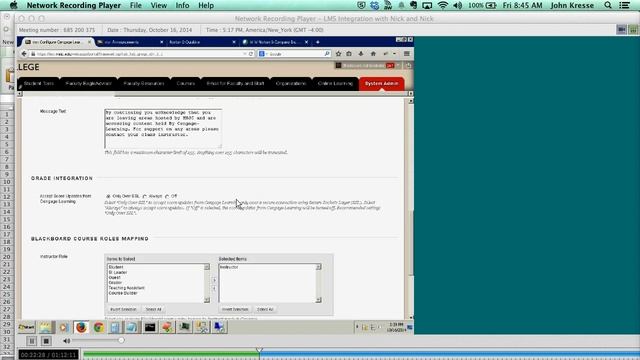Viewport: 640px width, 360px height.
Task: Click the move-right arrow between role lists
Action: (214, 280)
